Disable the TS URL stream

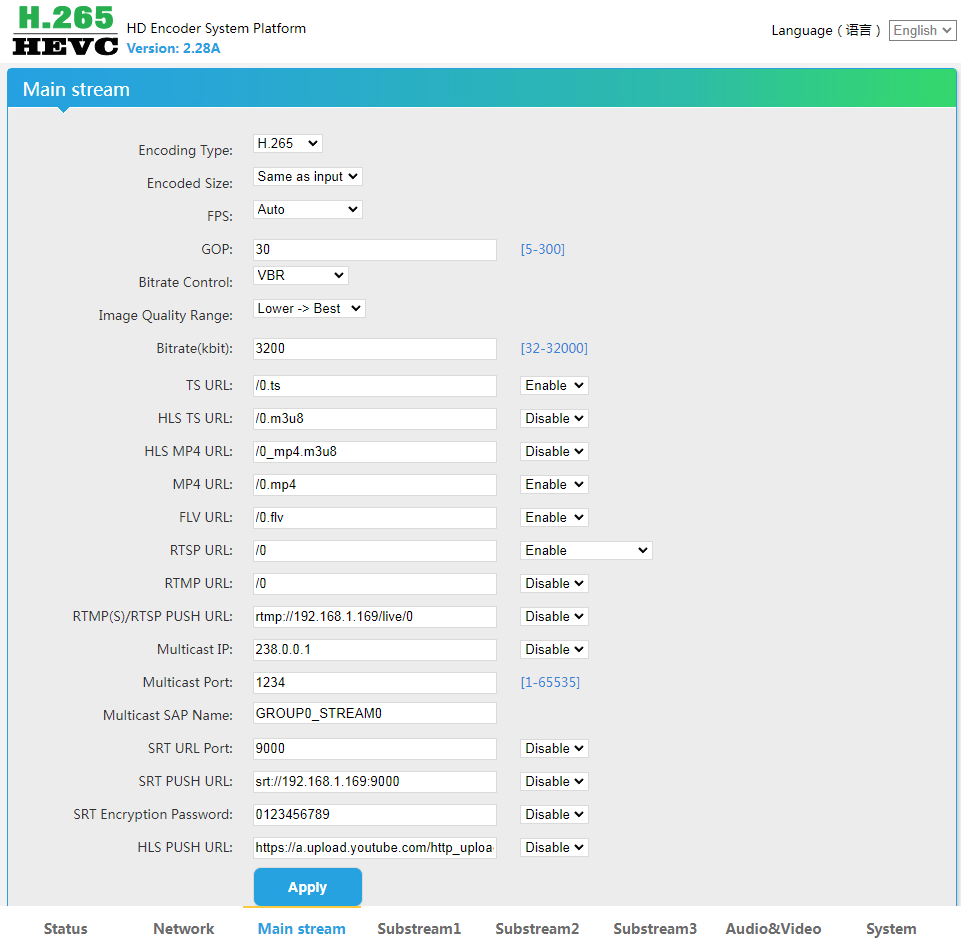click(553, 385)
